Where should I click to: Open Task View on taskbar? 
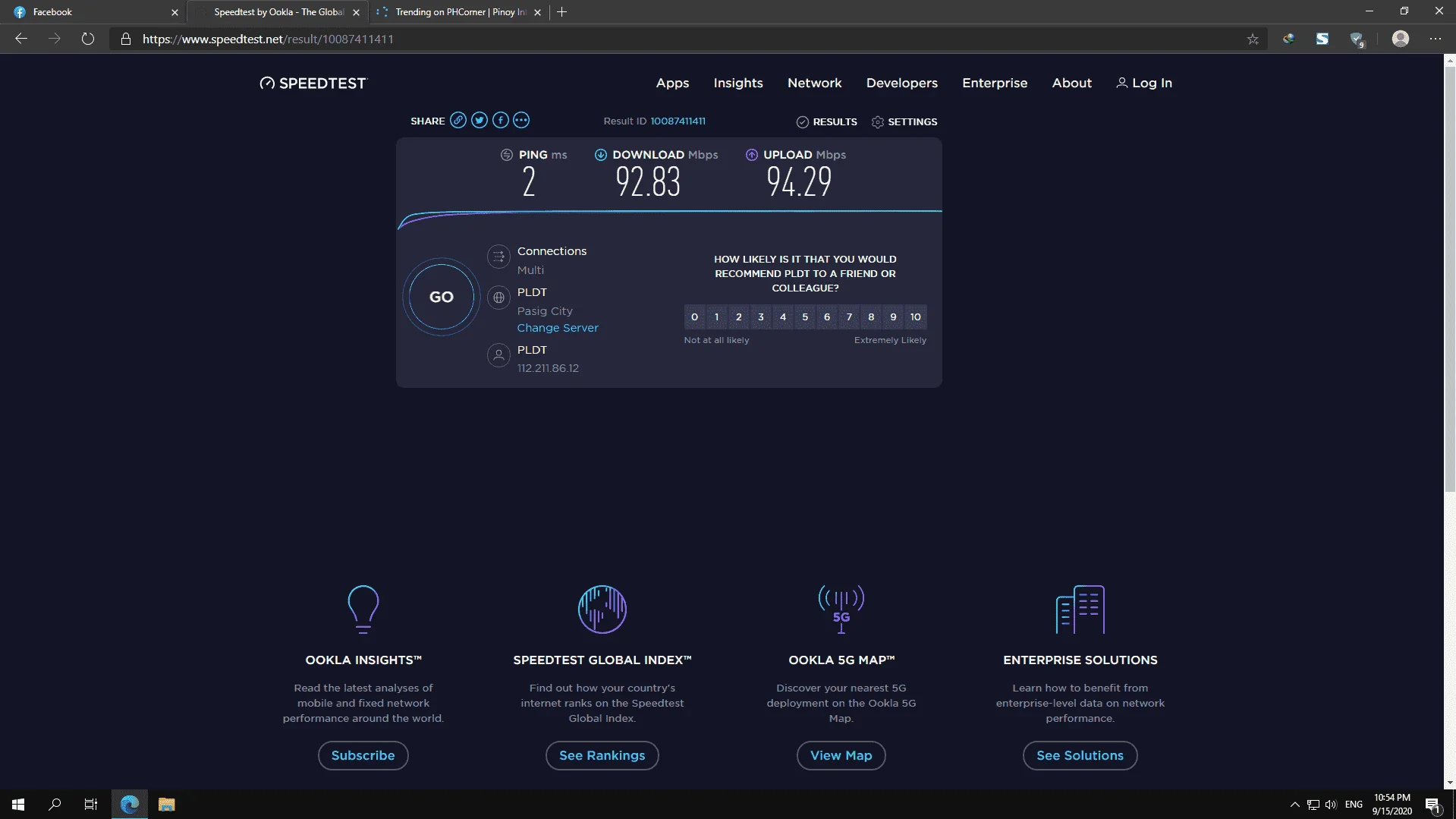(x=91, y=805)
